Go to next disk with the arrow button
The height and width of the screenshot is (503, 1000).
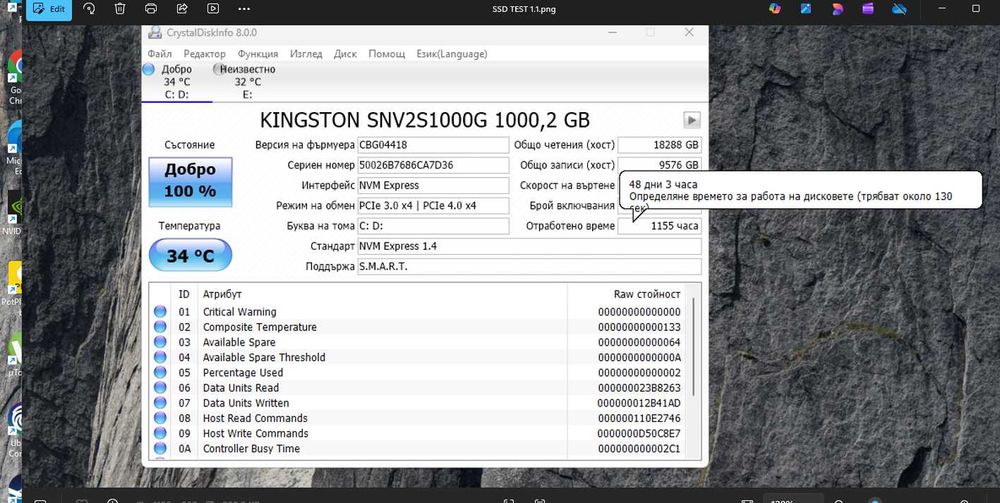pos(691,120)
